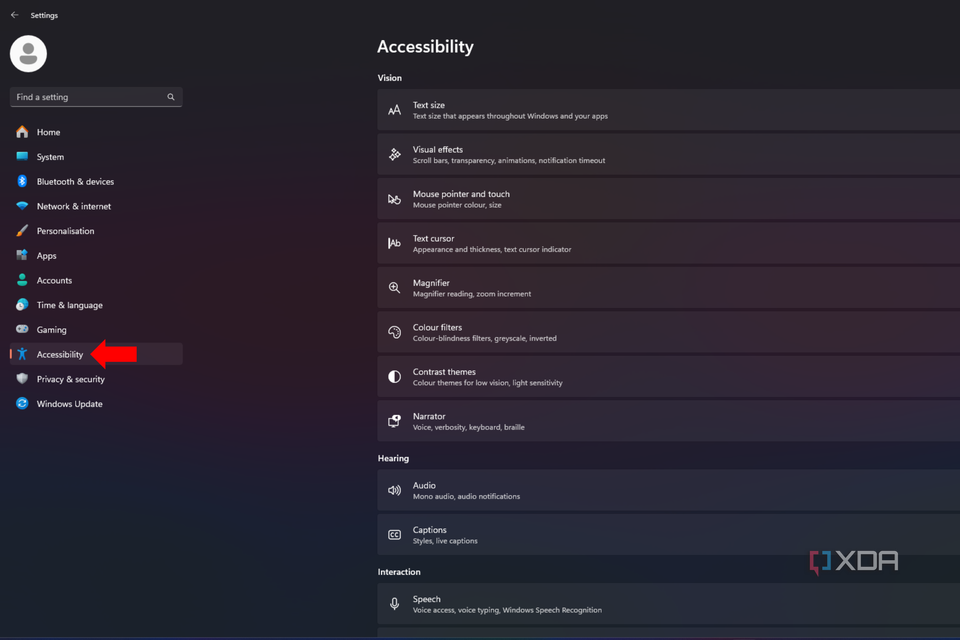Click the Visual effects sparkle icon
This screenshot has height=640, width=960.
tap(393, 154)
